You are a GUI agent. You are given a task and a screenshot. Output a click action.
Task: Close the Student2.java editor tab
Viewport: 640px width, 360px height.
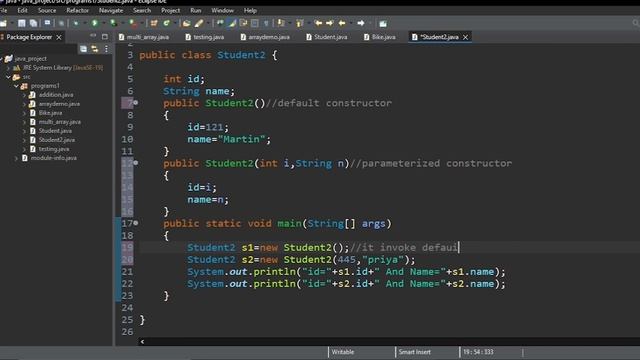(465, 37)
